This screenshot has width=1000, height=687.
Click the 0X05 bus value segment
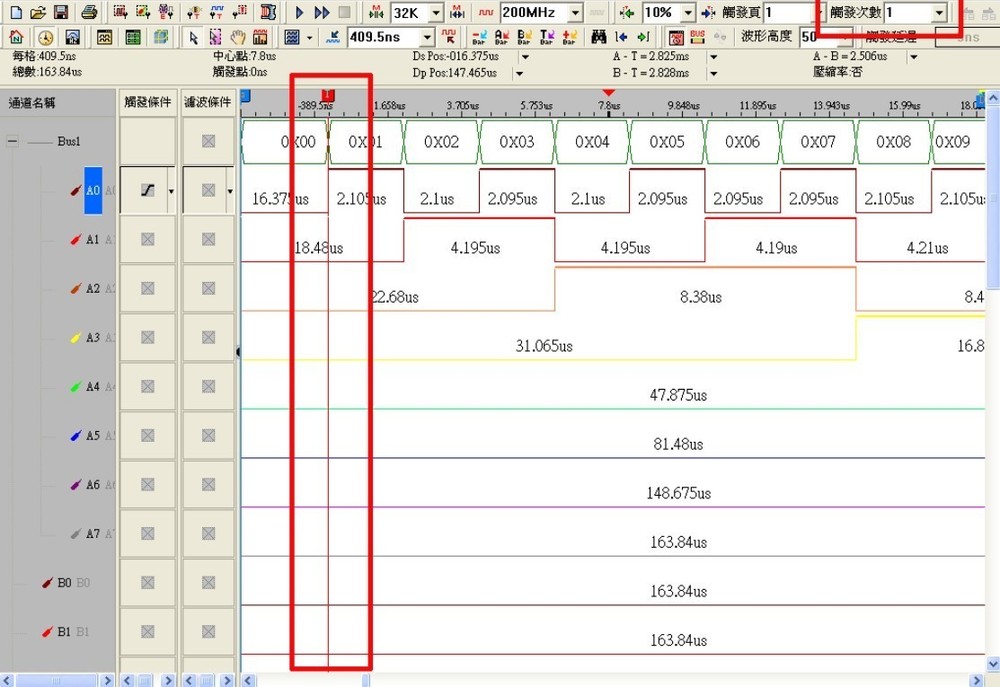coord(667,142)
